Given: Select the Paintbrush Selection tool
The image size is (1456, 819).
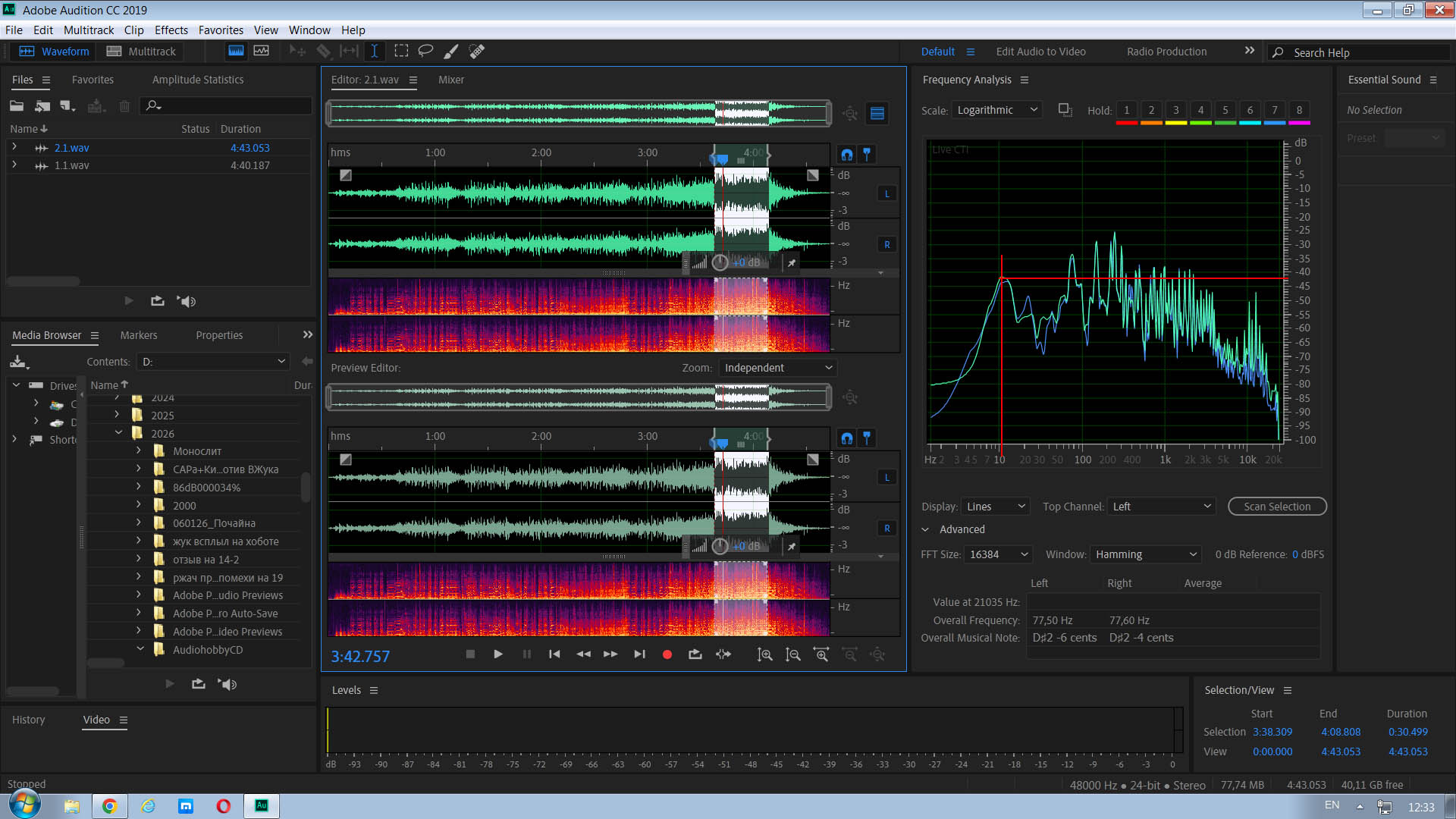Looking at the screenshot, I should coord(450,51).
